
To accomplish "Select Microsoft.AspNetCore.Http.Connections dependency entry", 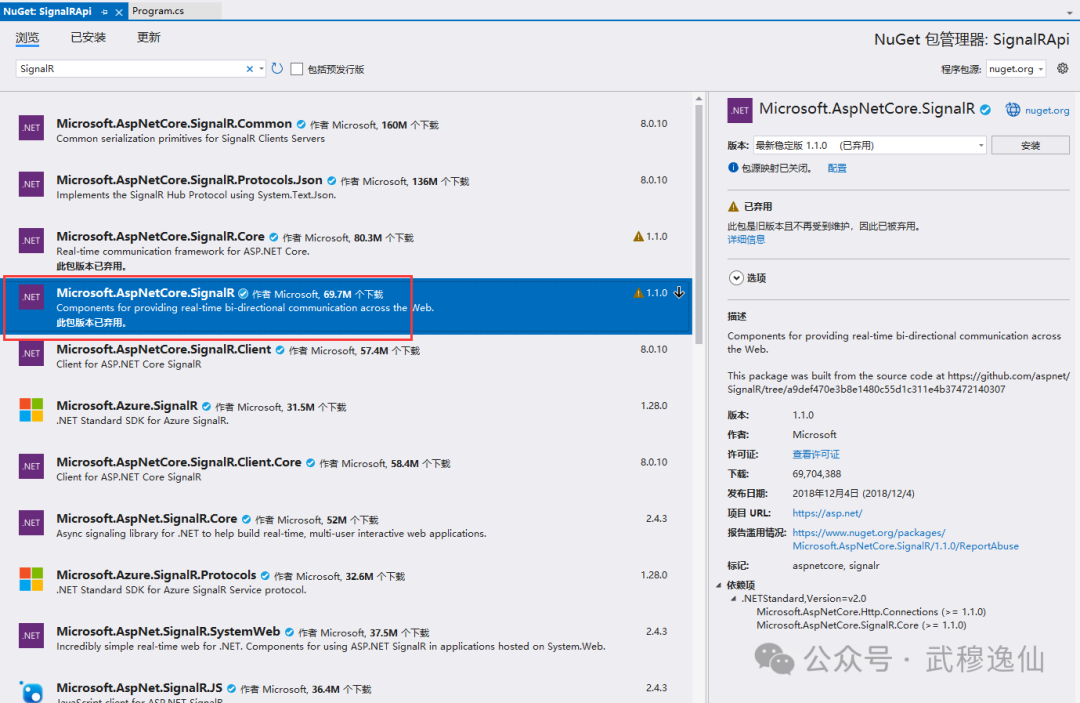I will (871, 611).
